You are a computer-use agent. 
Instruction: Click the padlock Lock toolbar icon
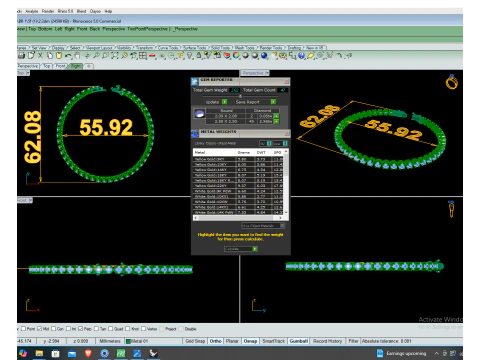[x=199, y=56]
